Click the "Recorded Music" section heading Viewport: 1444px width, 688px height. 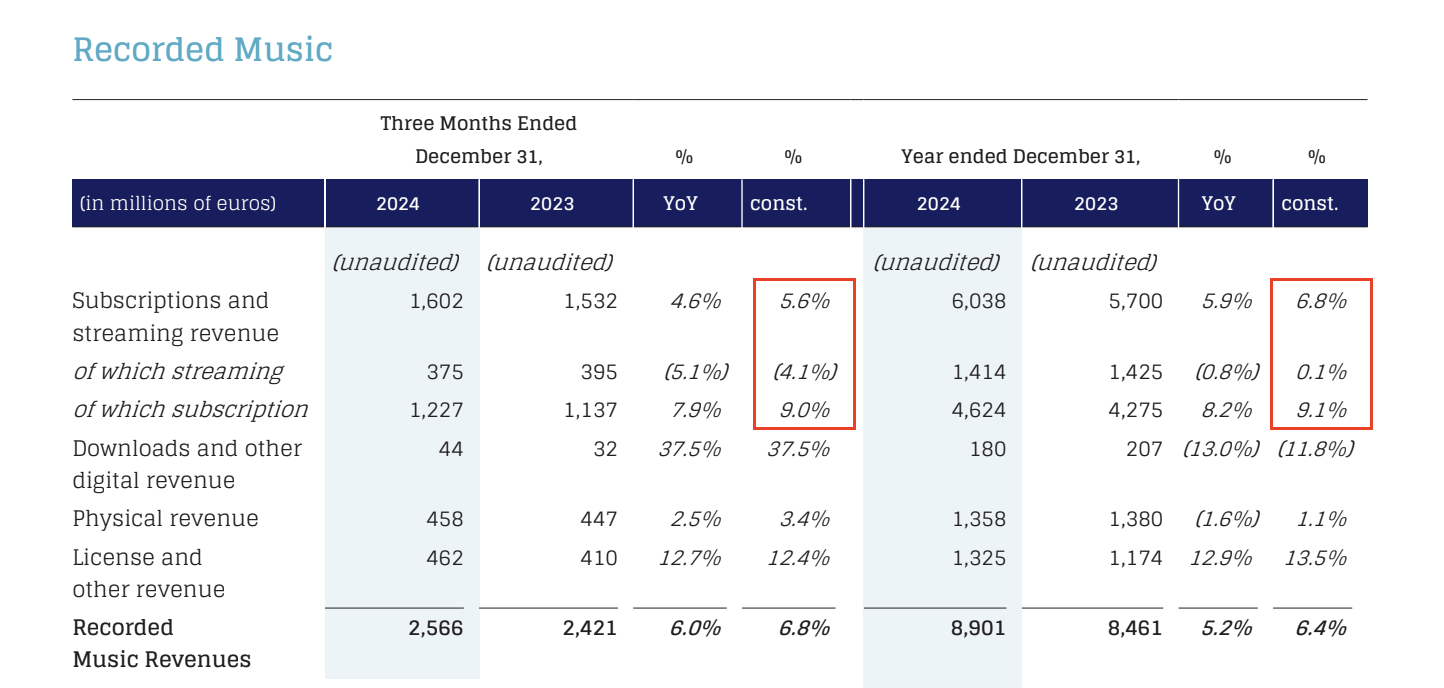point(203,49)
